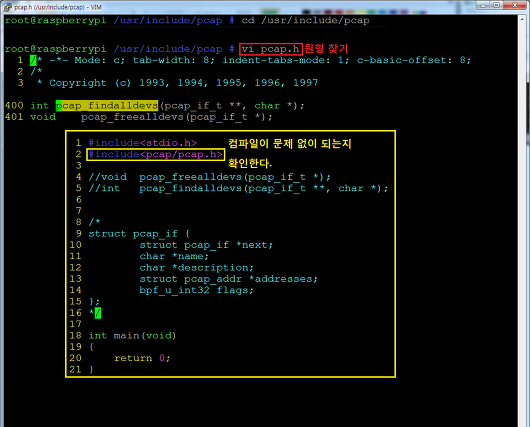Click the "bpf_u_int32 flags;" line
Image resolution: width=530 pixels, height=427 pixels.
coord(196,290)
